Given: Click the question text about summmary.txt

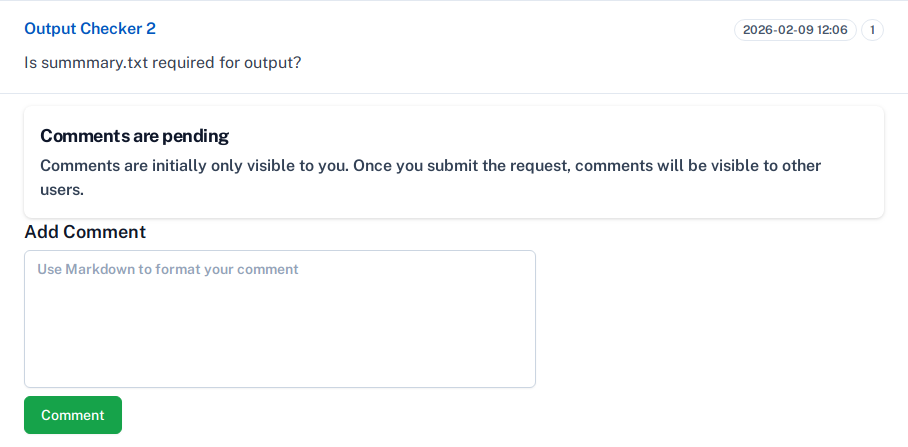Looking at the screenshot, I should [163, 62].
